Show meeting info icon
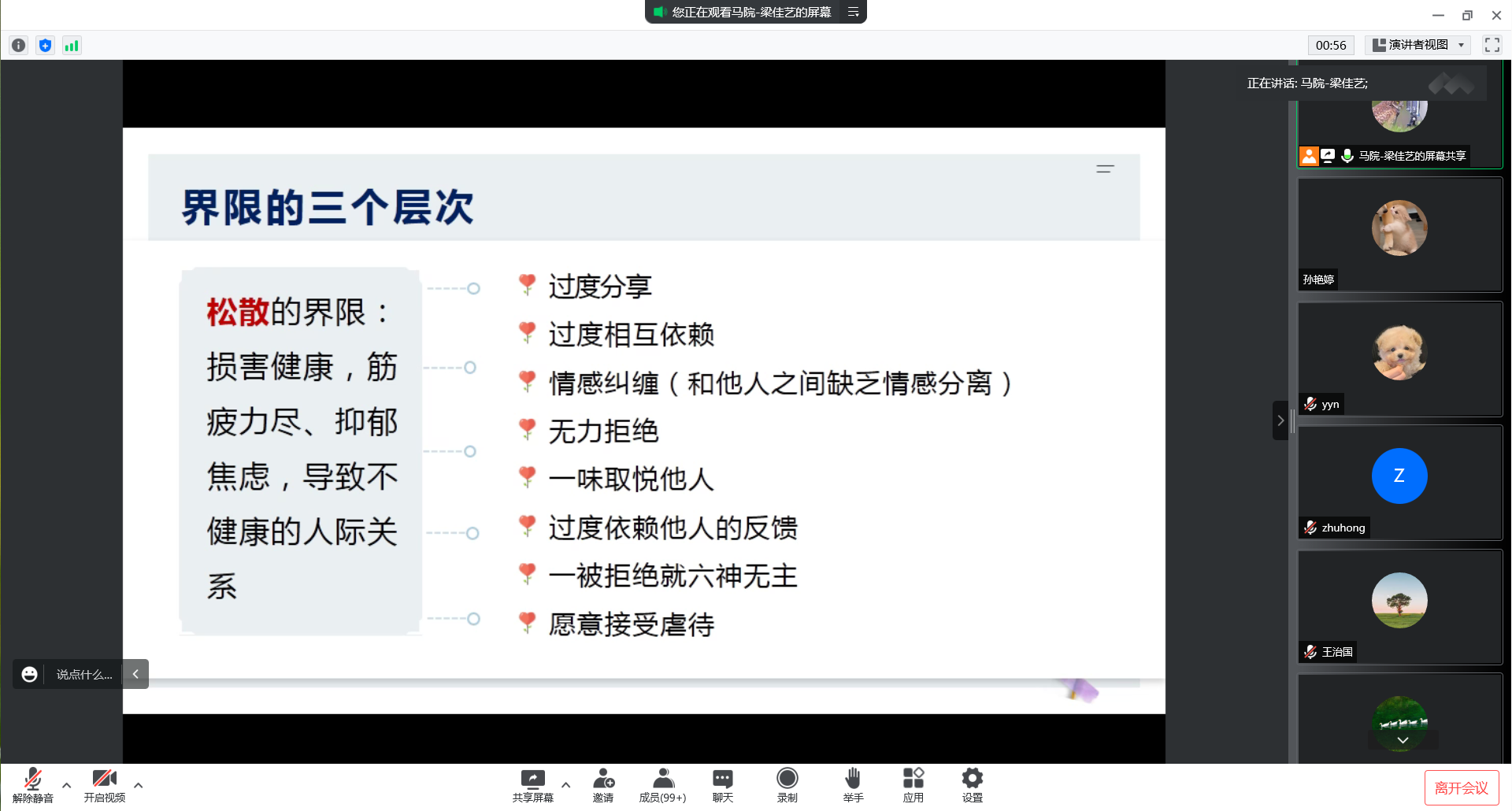 pyautogui.click(x=19, y=46)
